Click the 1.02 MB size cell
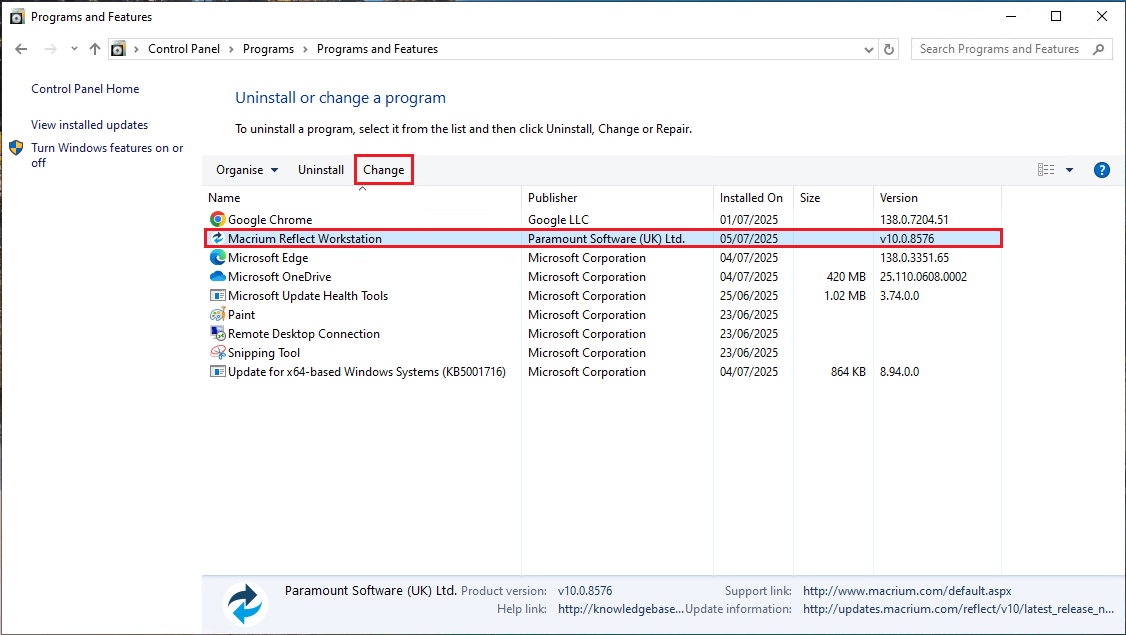Image resolution: width=1126 pixels, height=635 pixels. [x=844, y=296]
